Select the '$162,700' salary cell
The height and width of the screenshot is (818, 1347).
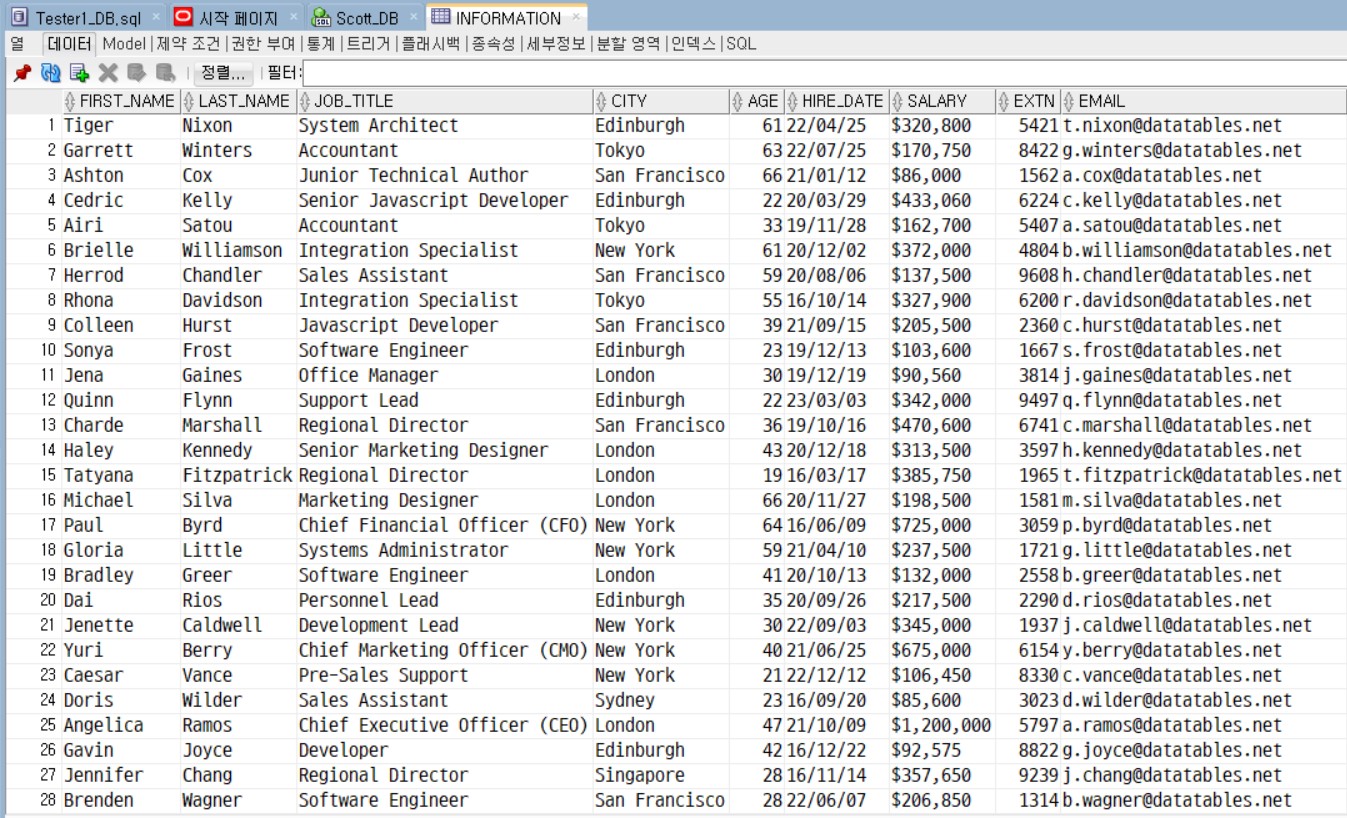point(942,226)
